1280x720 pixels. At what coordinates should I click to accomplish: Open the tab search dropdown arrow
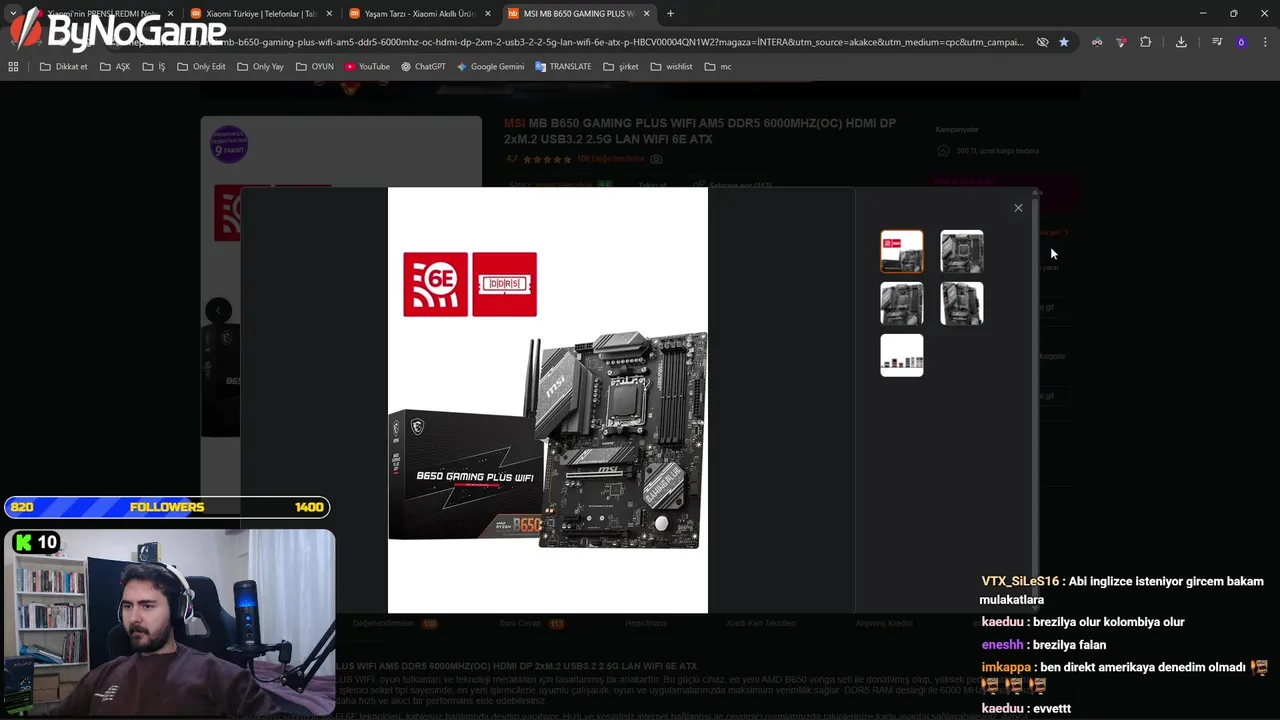pos(13,14)
